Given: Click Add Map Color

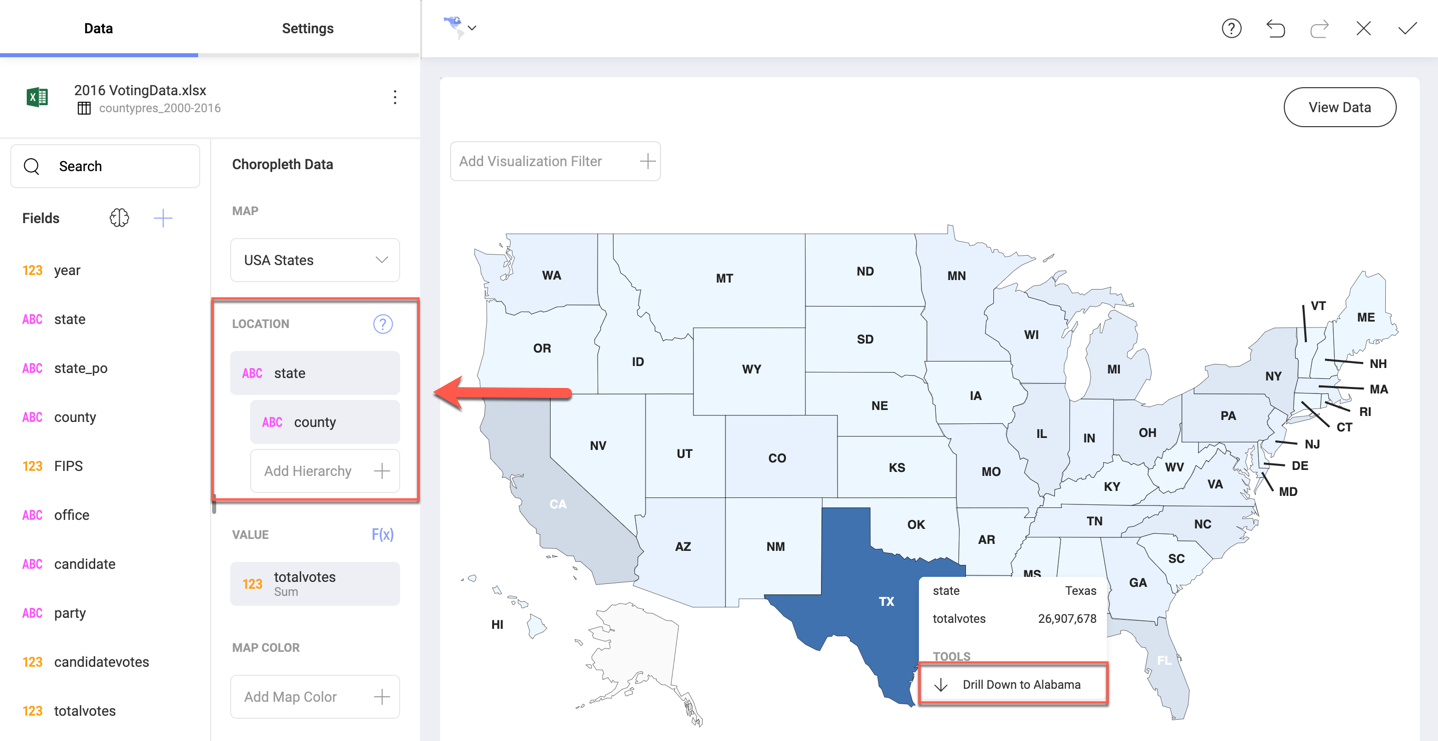Looking at the screenshot, I should (315, 697).
